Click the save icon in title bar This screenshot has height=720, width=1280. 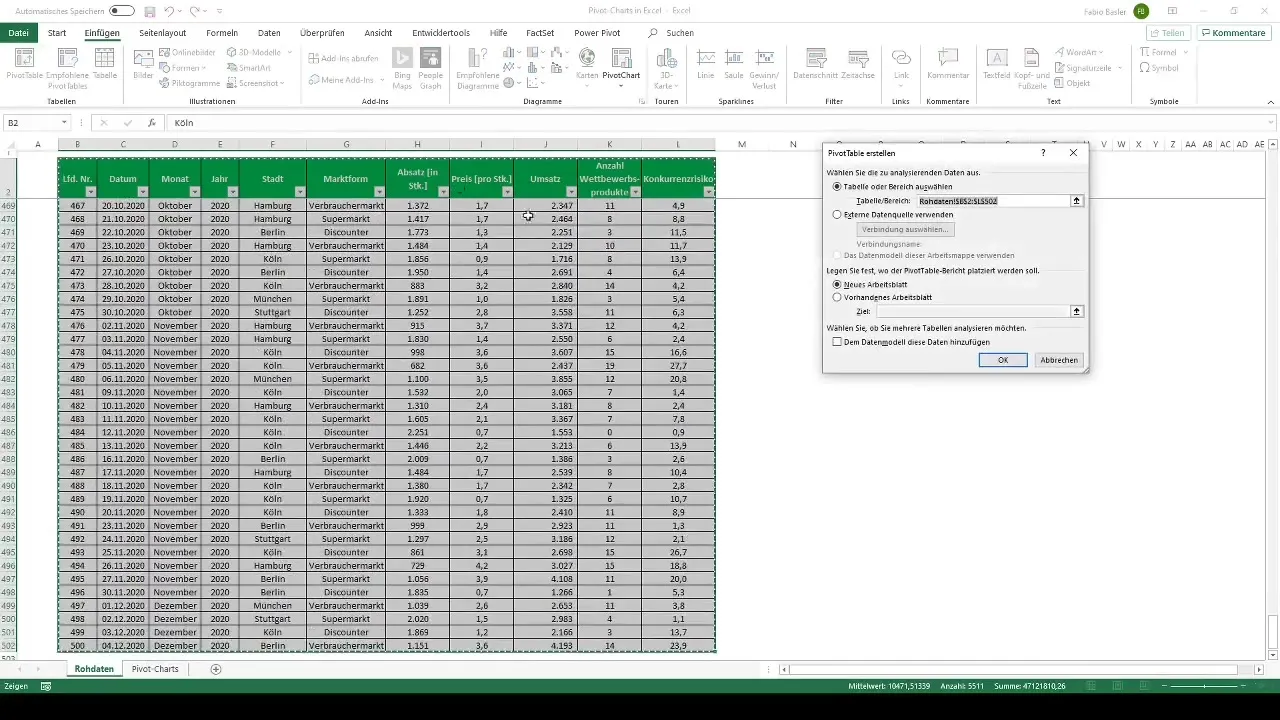[149, 11]
